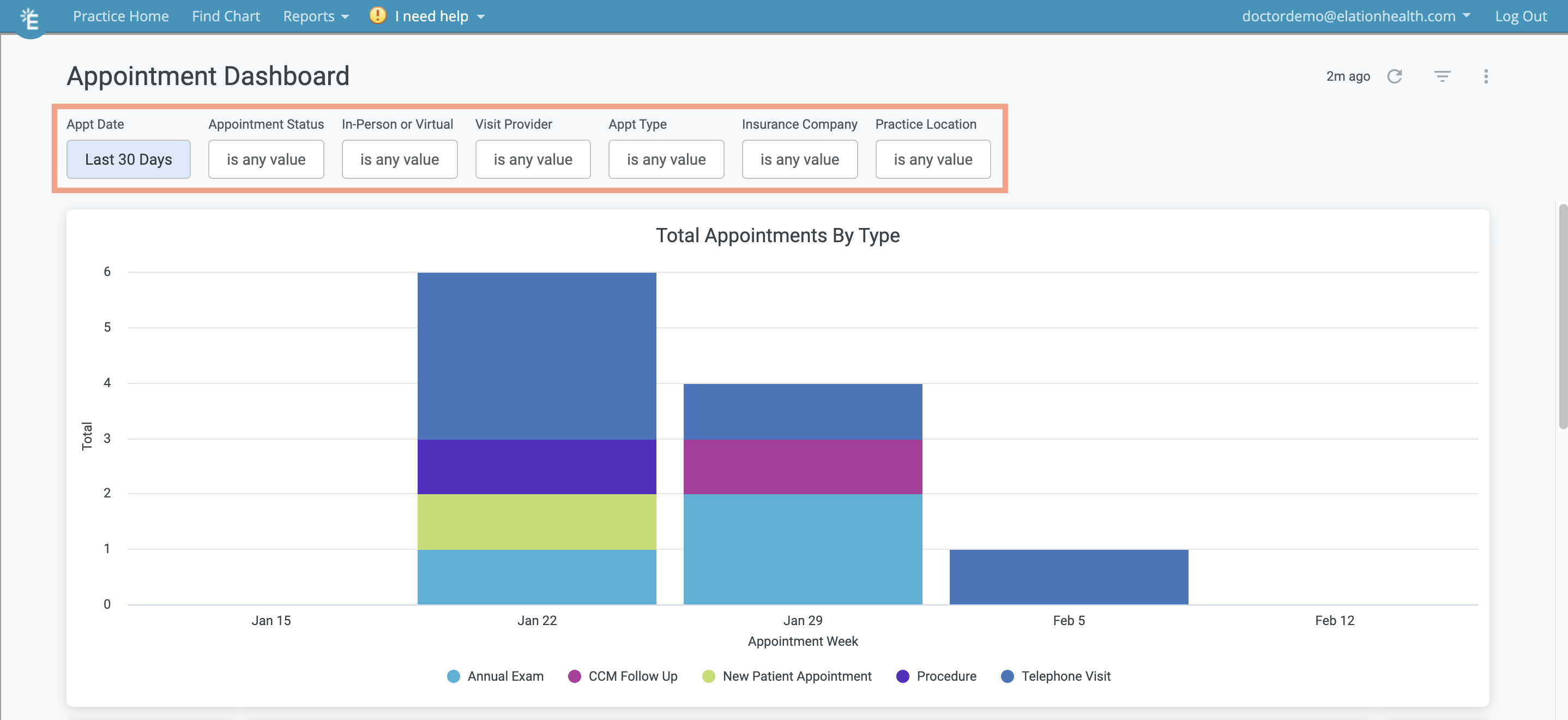Screen dimensions: 1568x720
Task: Open the dashboard filters icon
Action: pyautogui.click(x=1443, y=76)
